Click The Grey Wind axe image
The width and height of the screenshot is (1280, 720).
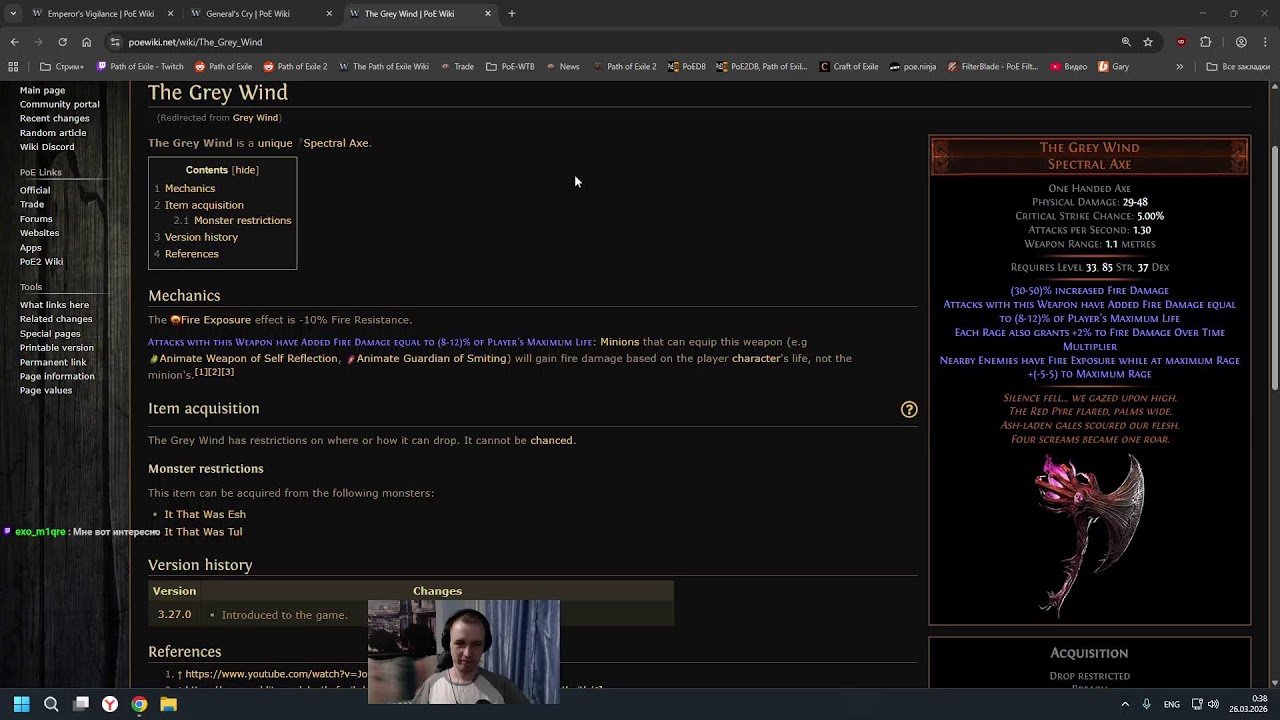click(1089, 535)
